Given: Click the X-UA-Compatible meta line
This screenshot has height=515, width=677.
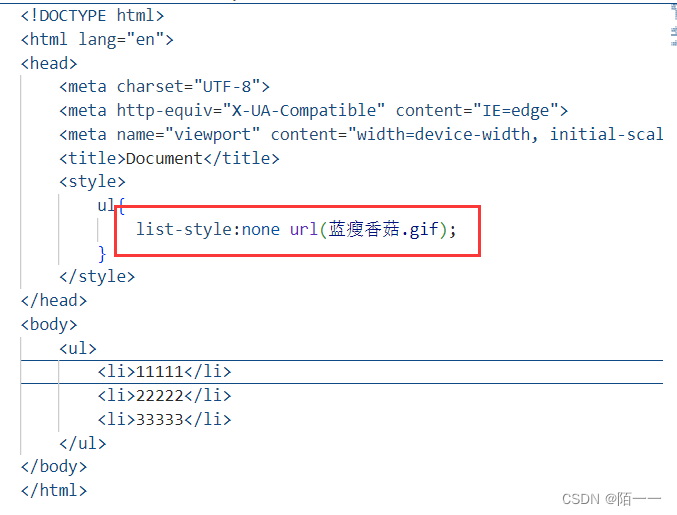Looking at the screenshot, I should 313,111.
